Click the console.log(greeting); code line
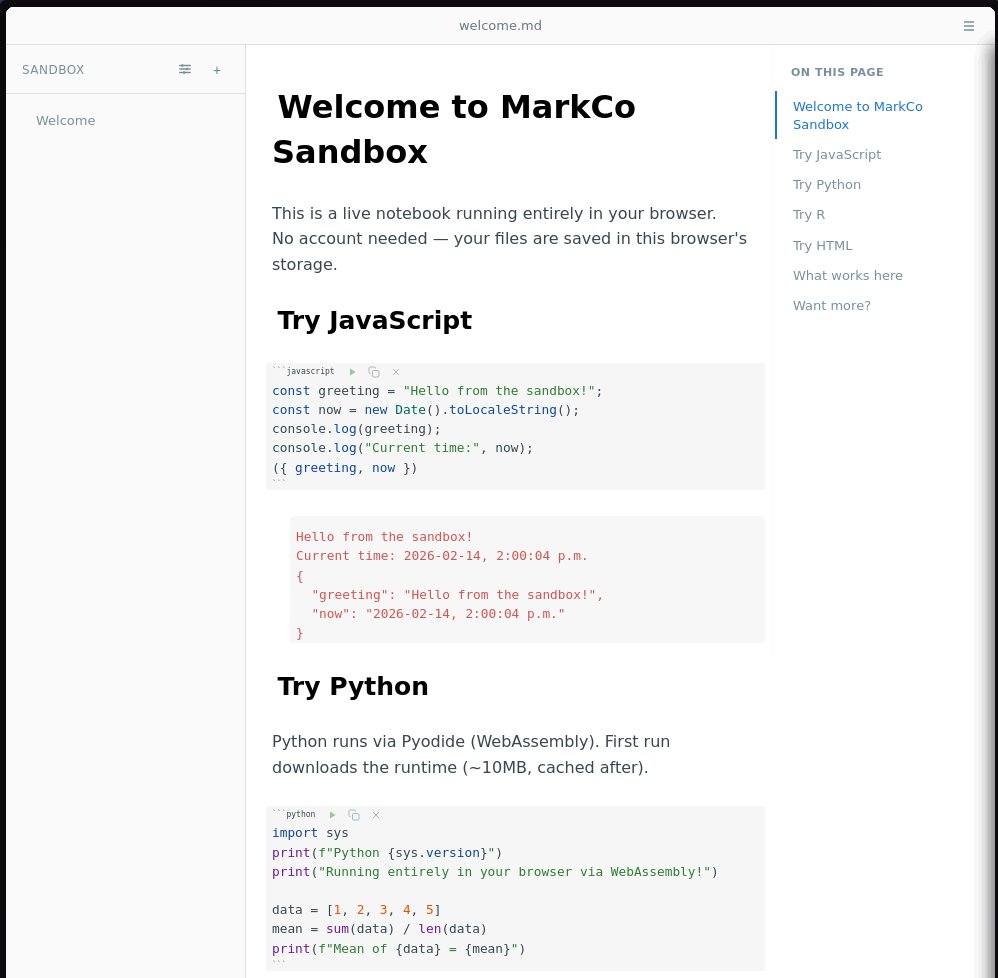The width and height of the screenshot is (998, 978). coord(356,429)
